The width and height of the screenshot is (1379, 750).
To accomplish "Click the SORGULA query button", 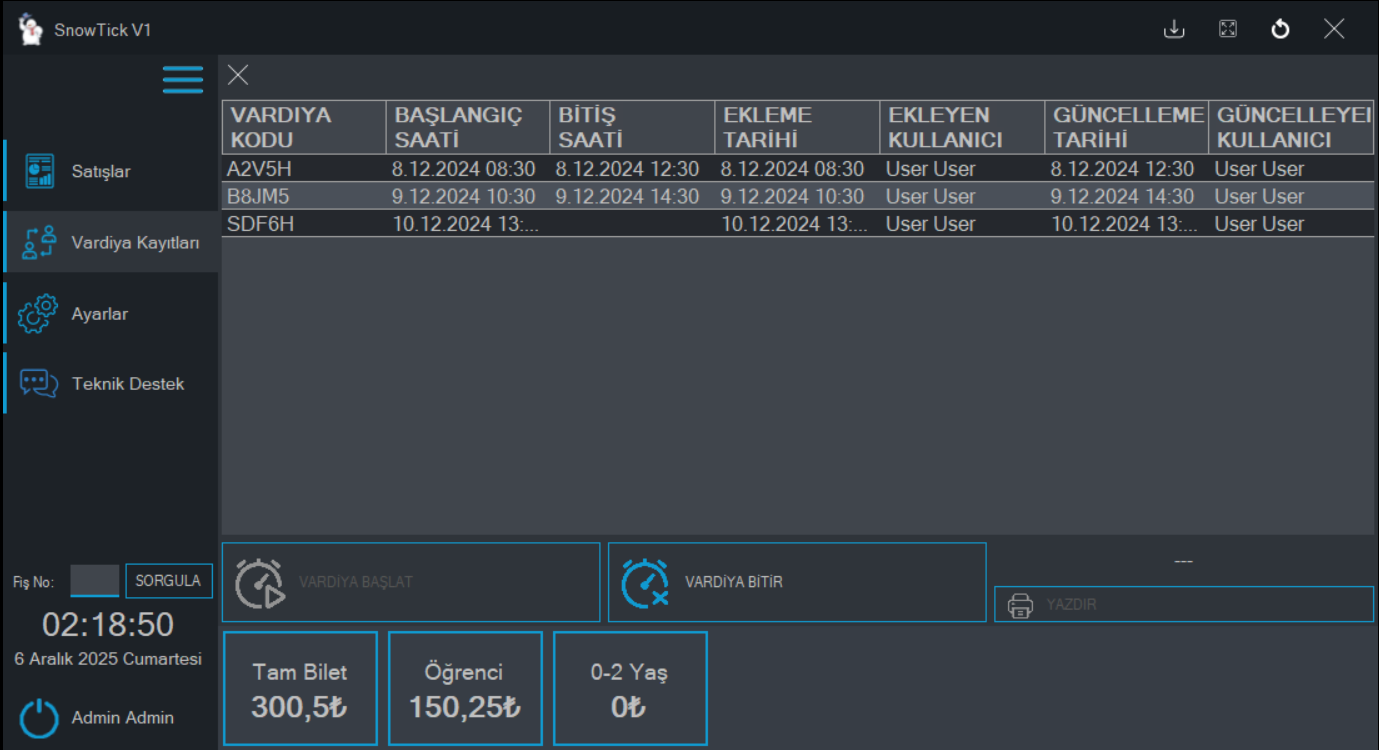I will pyautogui.click(x=168, y=581).
